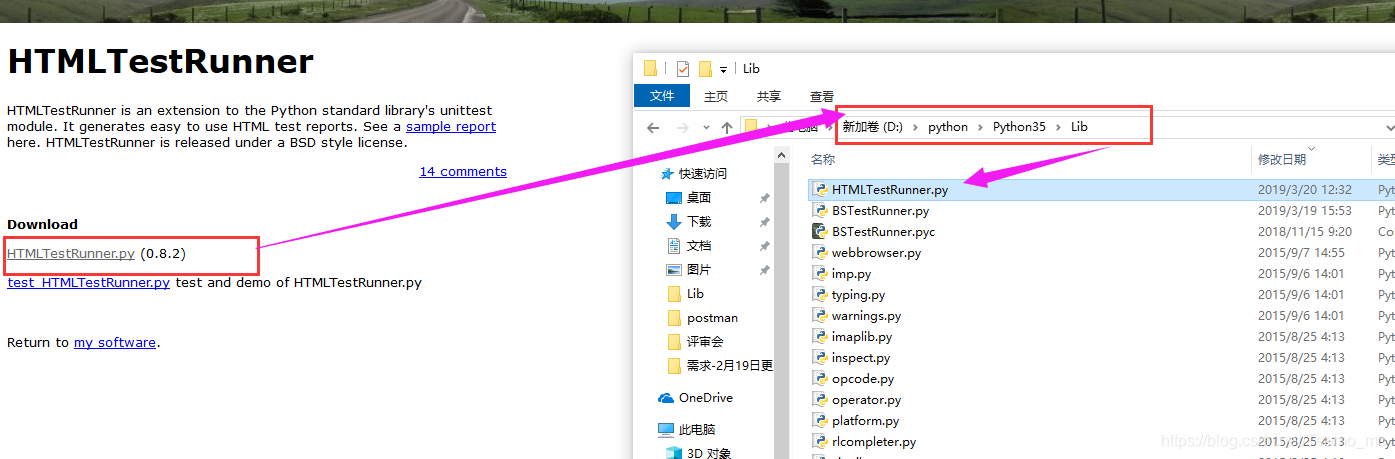Click the Python icon next to webbrowser.py
The height and width of the screenshot is (459, 1395).
[820, 253]
